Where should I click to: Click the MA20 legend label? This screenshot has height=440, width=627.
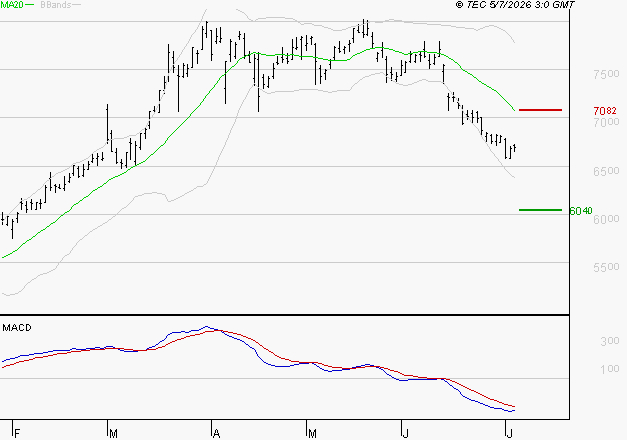coord(12,5)
